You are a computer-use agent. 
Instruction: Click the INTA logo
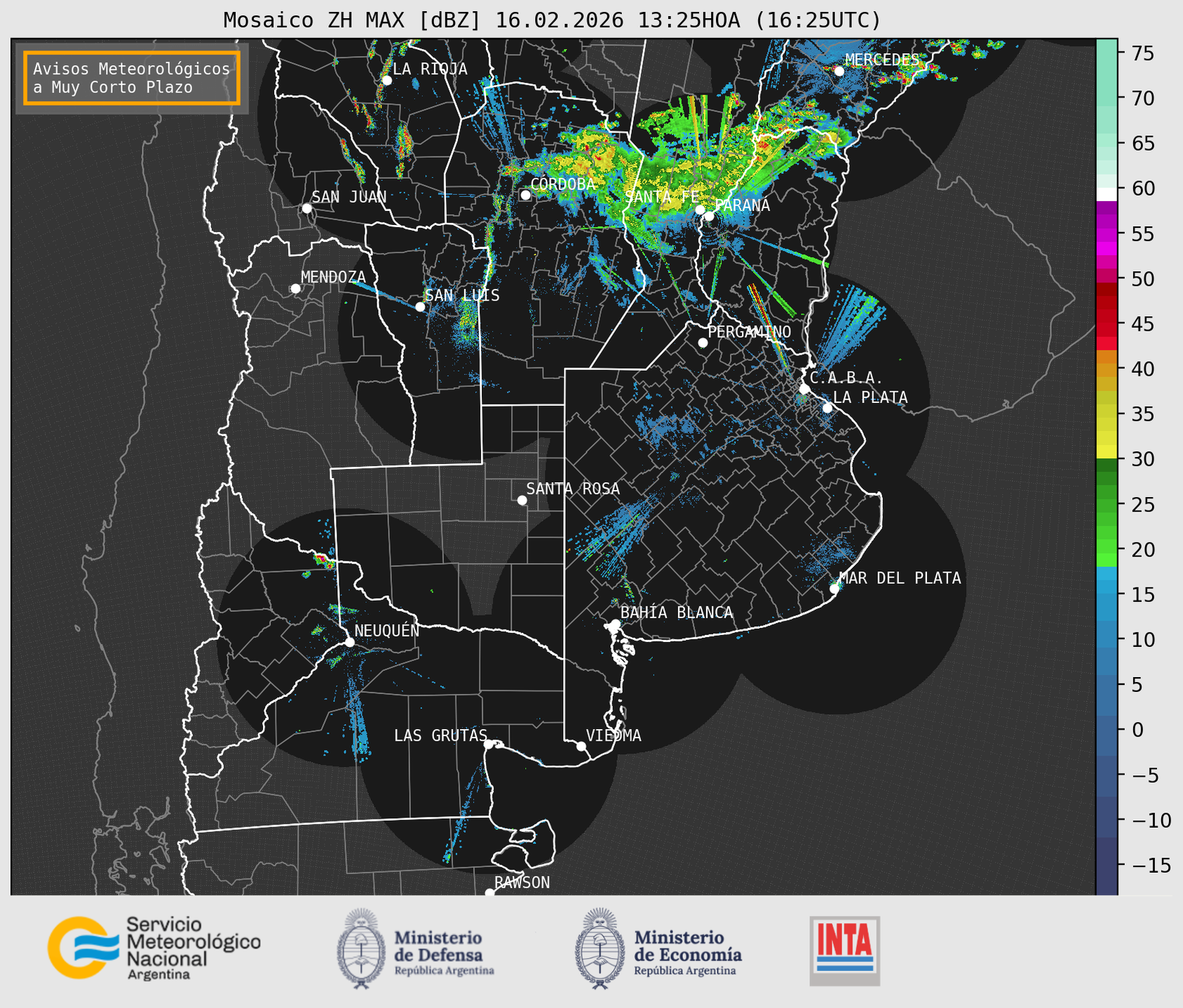point(845,951)
